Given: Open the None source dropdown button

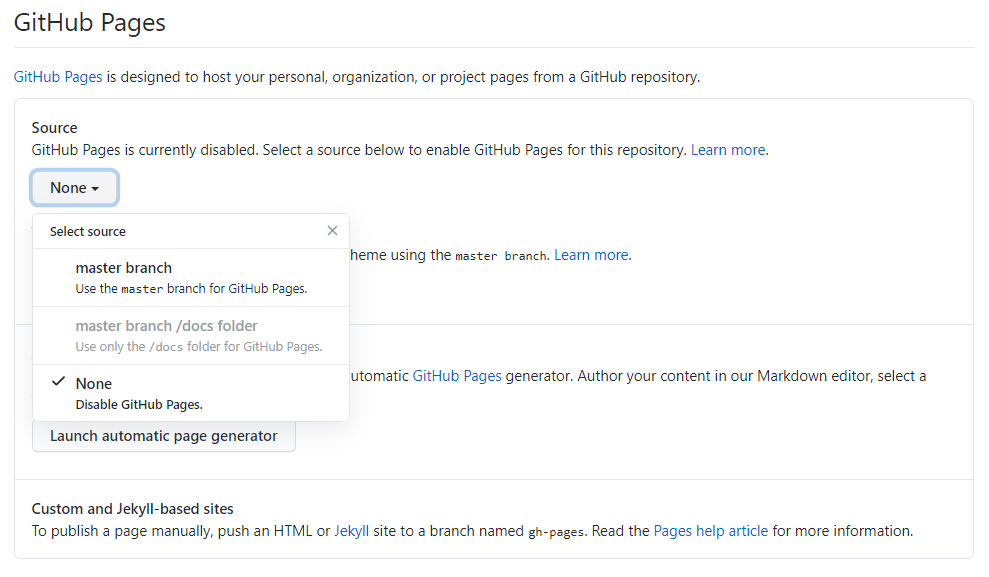Looking at the screenshot, I should tap(74, 188).
